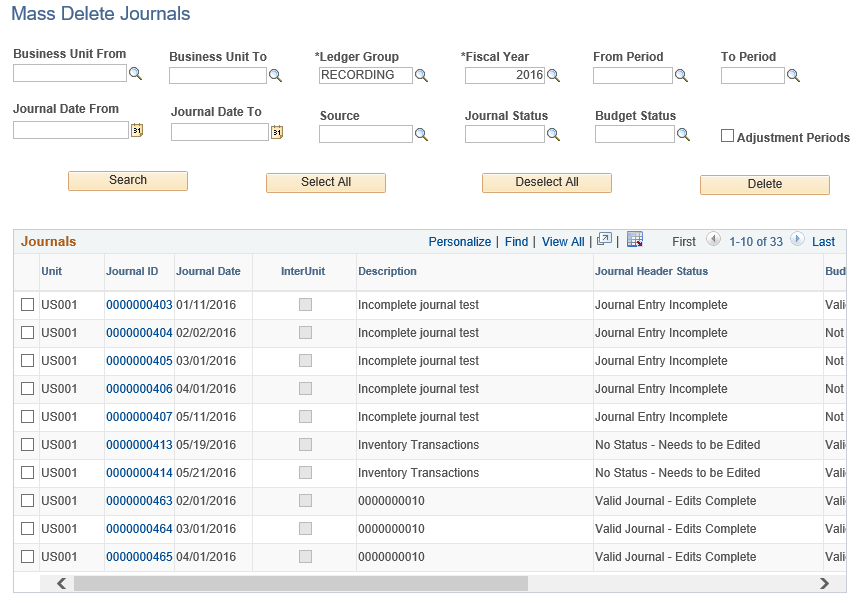This screenshot has width=858, height=603.
Task: Open the Fiscal Year lookup prompt
Action: (x=554, y=75)
